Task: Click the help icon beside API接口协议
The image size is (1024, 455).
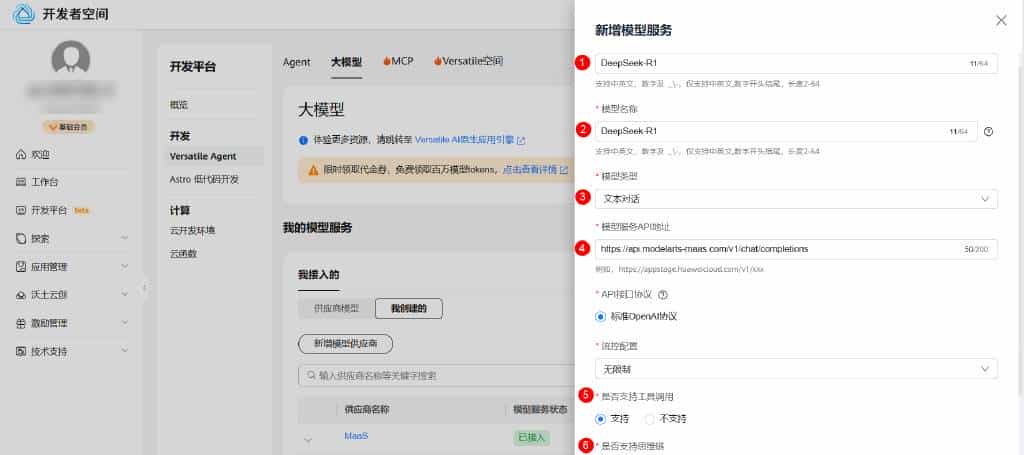Action: pyautogui.click(x=664, y=294)
